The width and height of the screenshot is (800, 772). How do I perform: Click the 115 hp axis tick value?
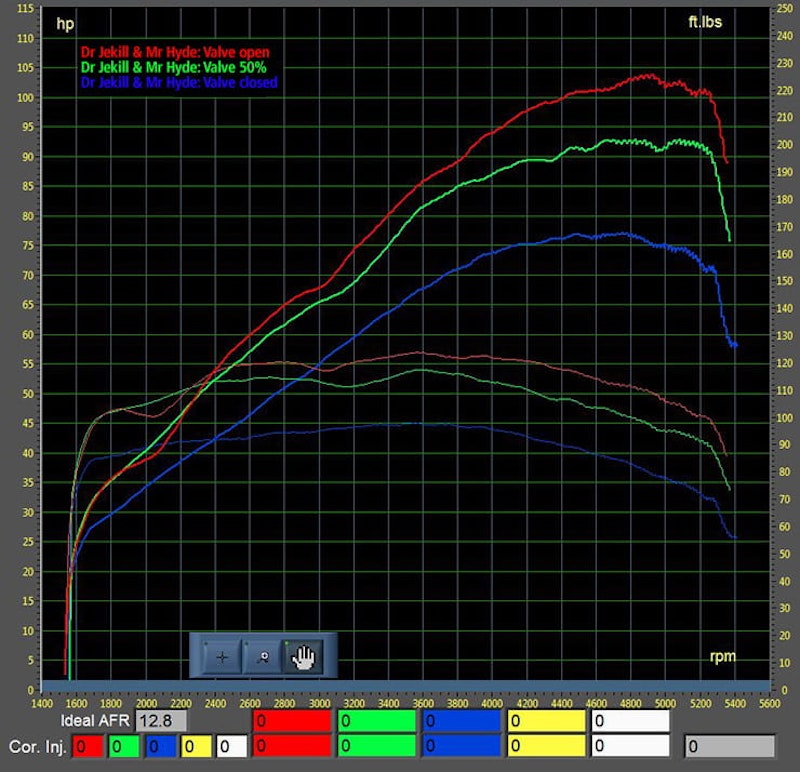point(25,8)
